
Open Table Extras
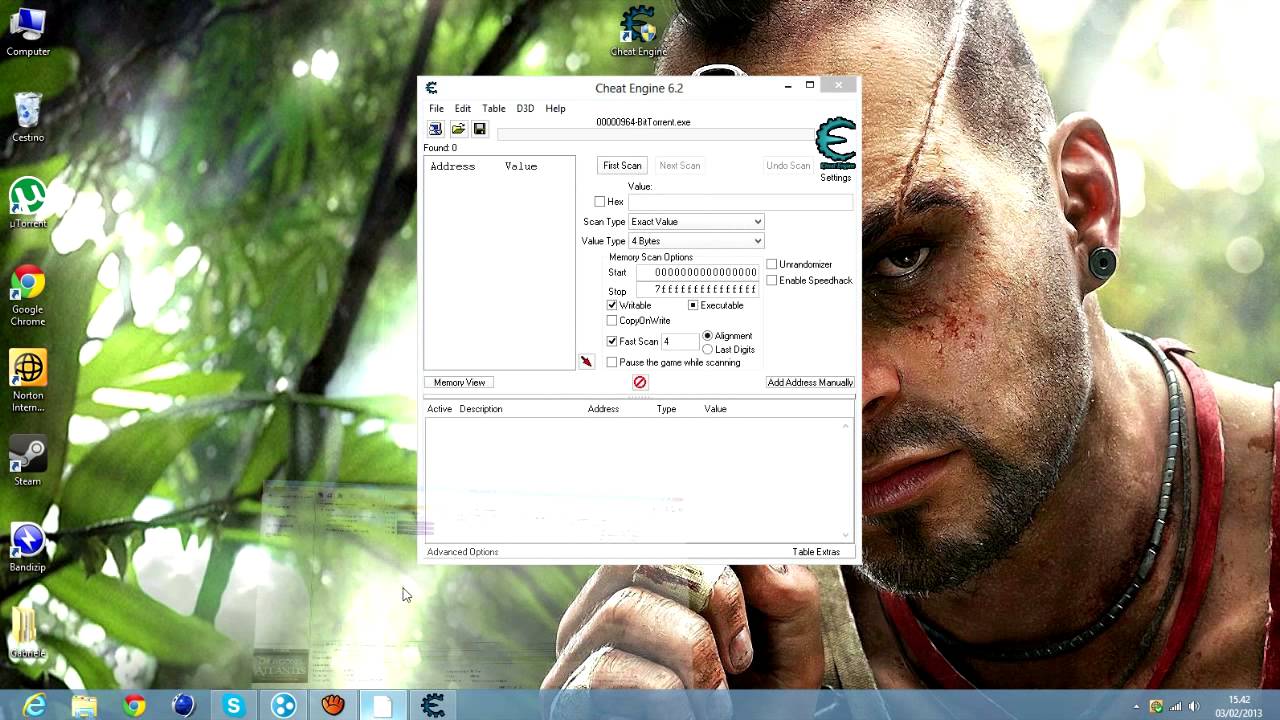[816, 552]
